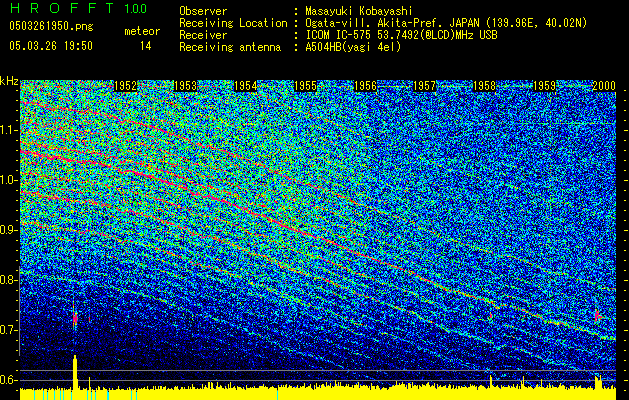Click the Observer label
The height and width of the screenshot is (400, 629).
[x=203, y=11]
